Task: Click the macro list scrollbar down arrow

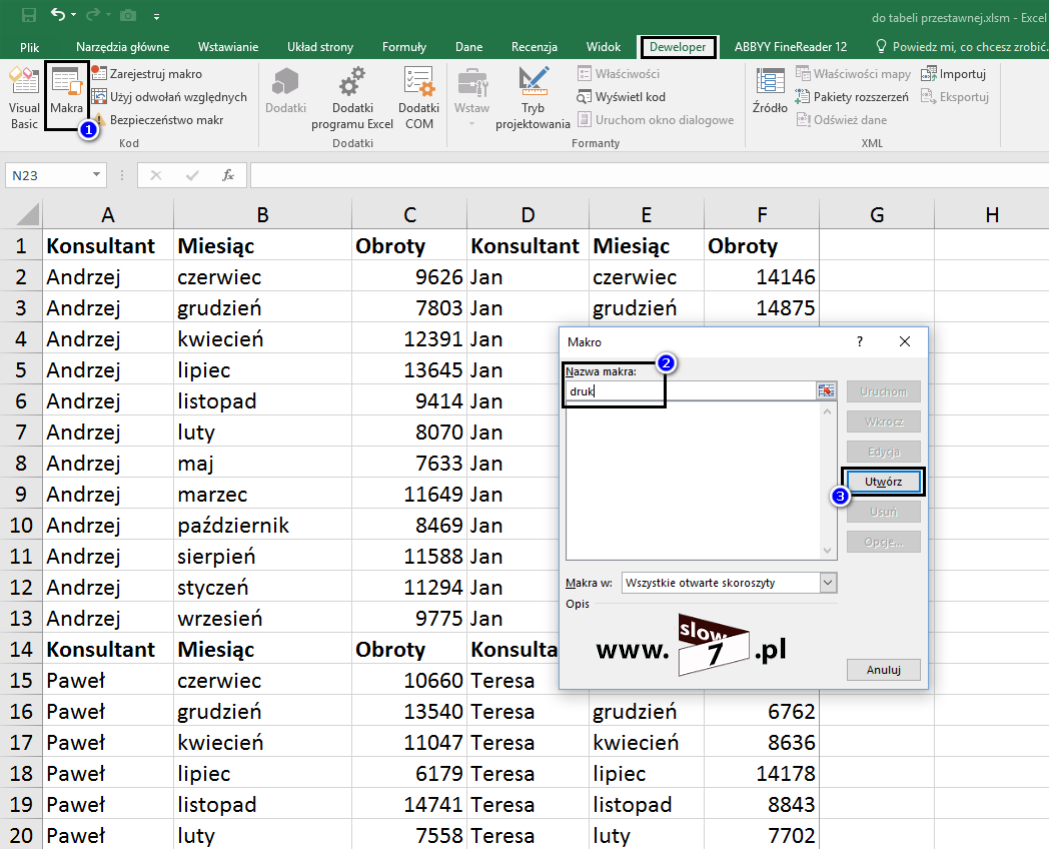Action: (828, 551)
